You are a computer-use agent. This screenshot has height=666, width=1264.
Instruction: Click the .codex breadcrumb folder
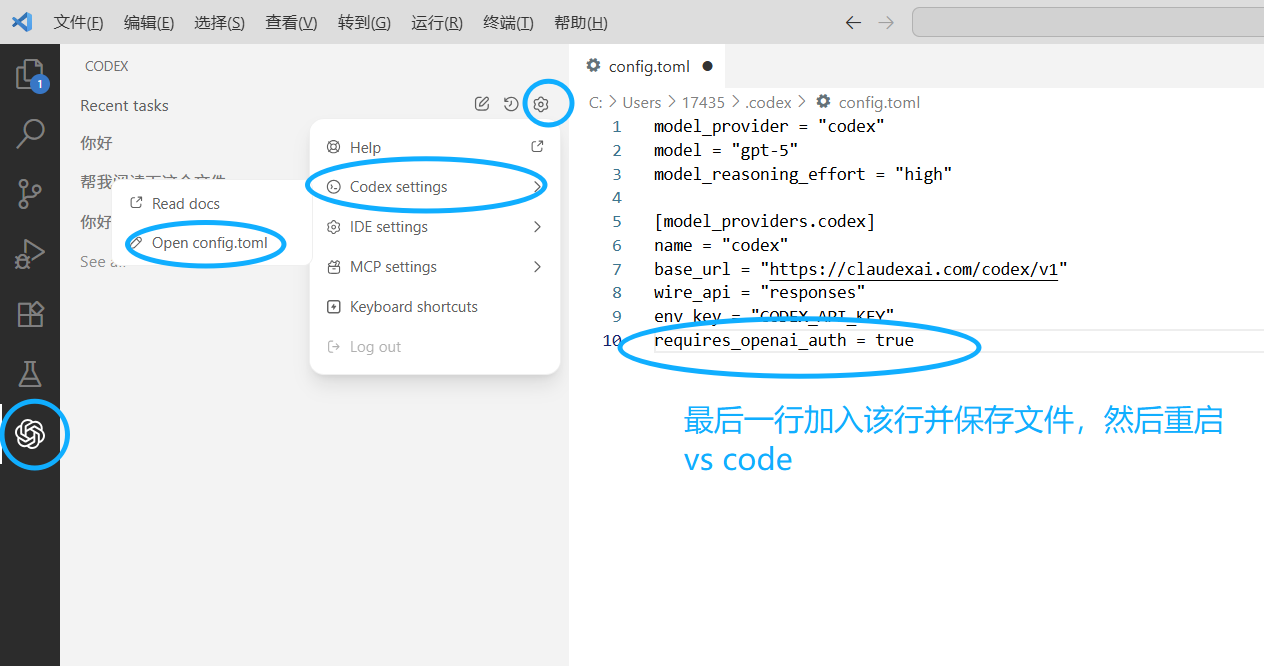click(767, 102)
